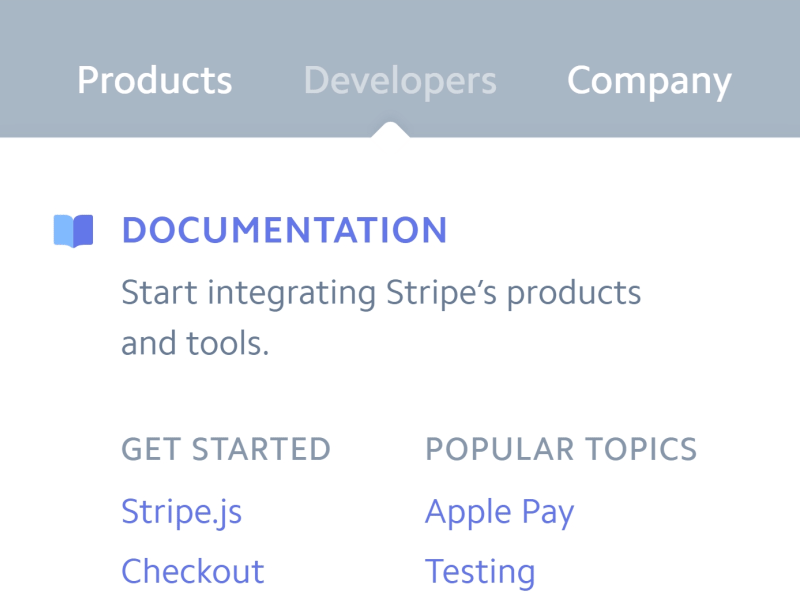Click the GET STARTED section heading
This screenshot has width=800, height=600.
pos(225,449)
